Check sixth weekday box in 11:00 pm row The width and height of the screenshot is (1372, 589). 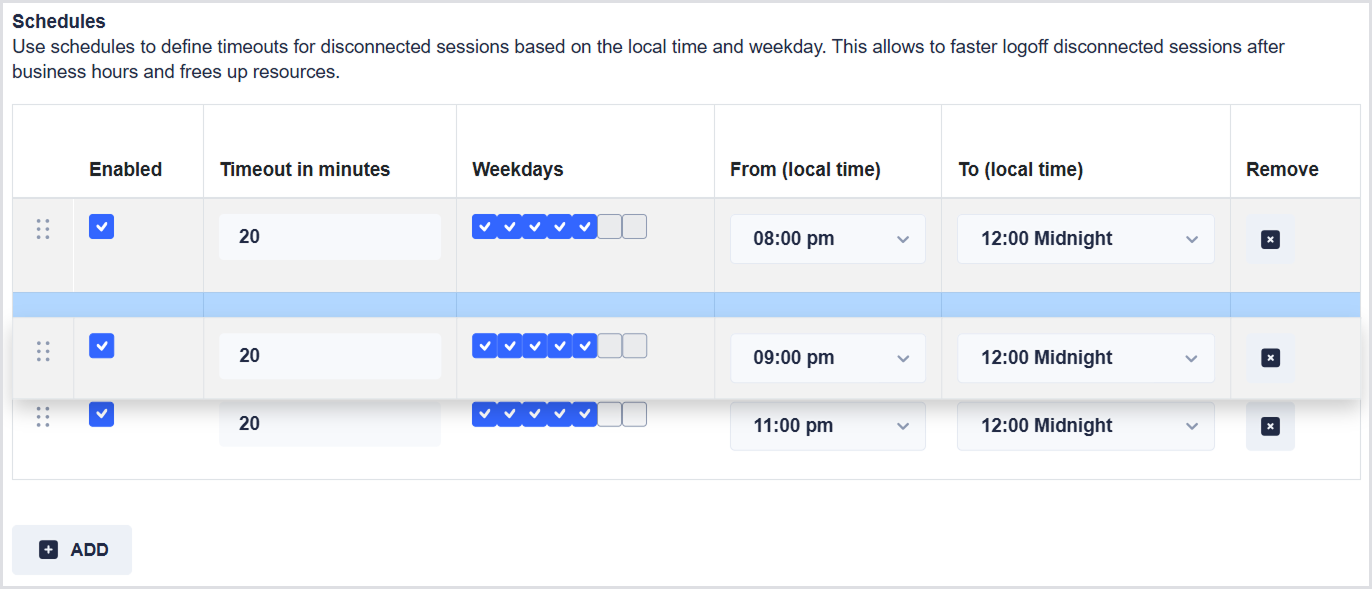pyautogui.click(x=609, y=414)
